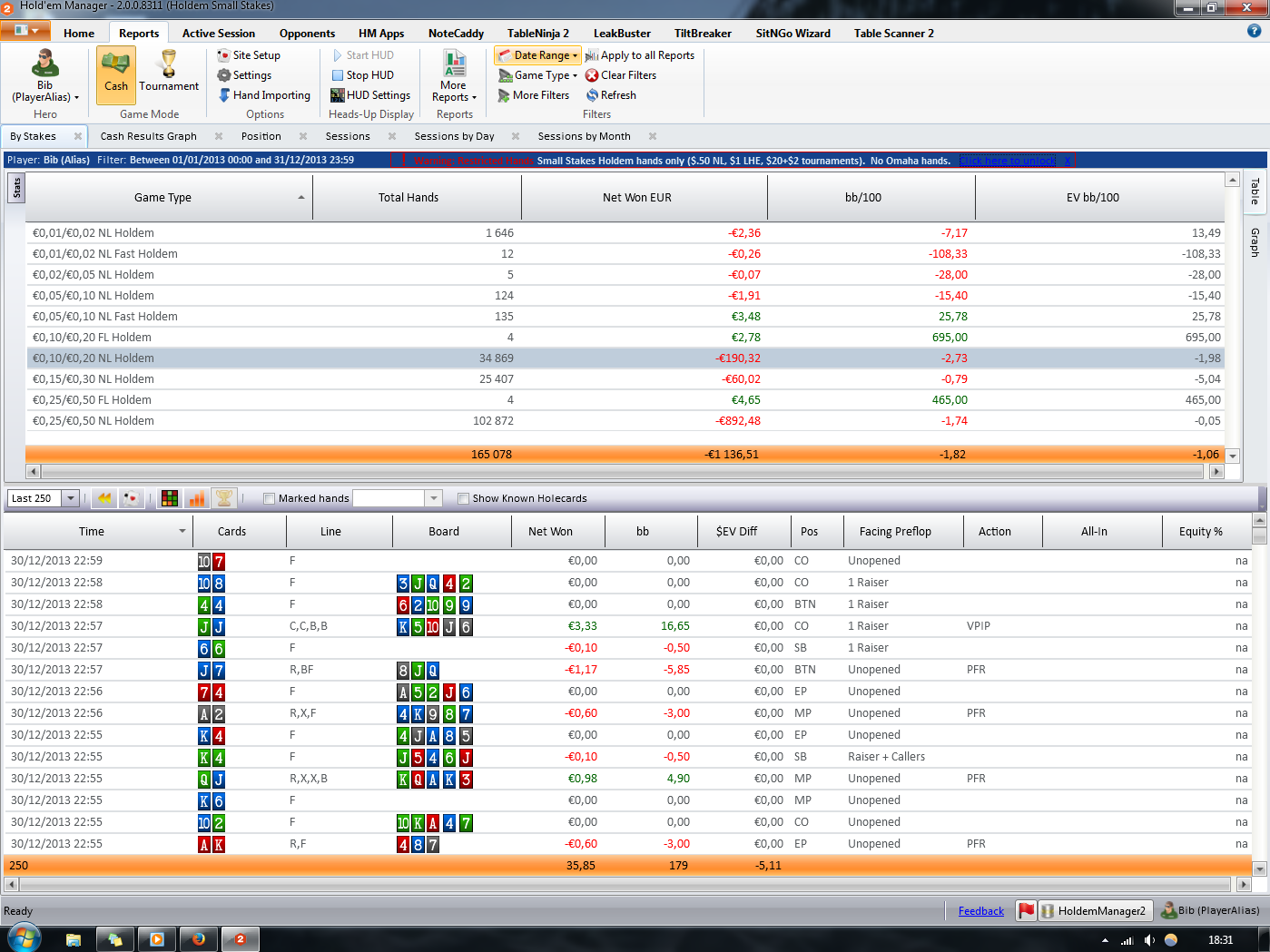The width and height of the screenshot is (1270, 952).
Task: Close the Sessions by Month tab
Action: [x=653, y=136]
